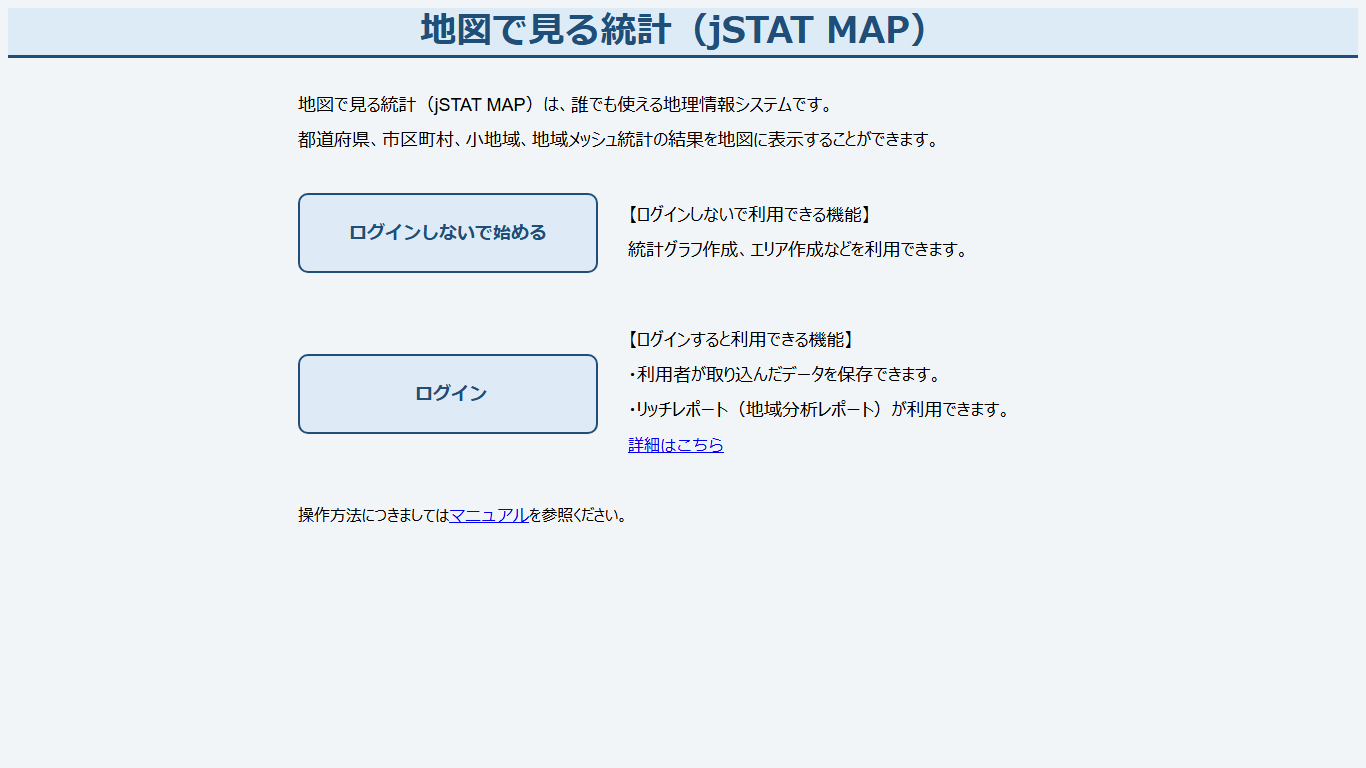The image size is (1366, 768).
Task: Click the リッチレポート（地域分析レポート） line
Action: [x=820, y=410]
